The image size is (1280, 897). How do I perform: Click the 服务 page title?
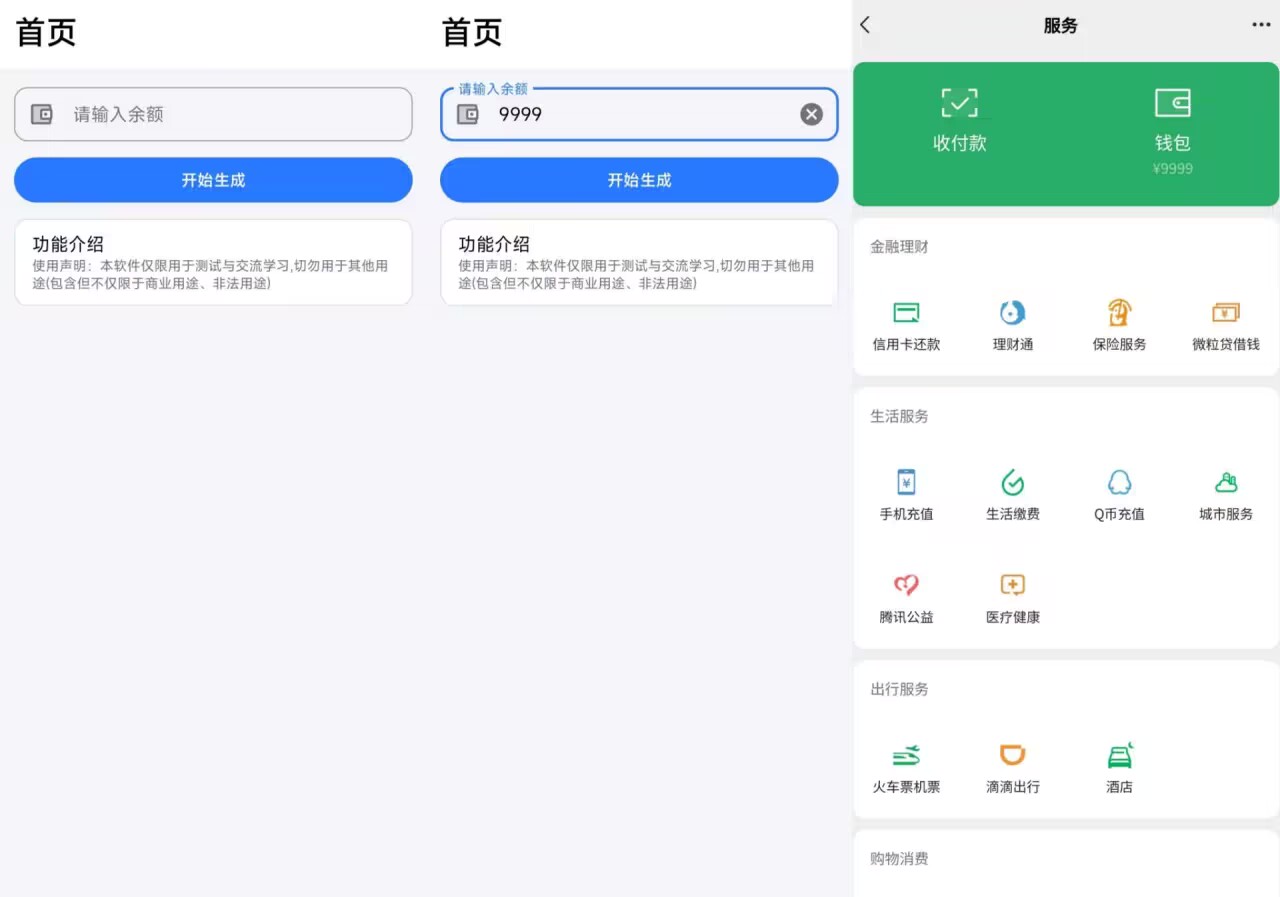coord(1060,26)
